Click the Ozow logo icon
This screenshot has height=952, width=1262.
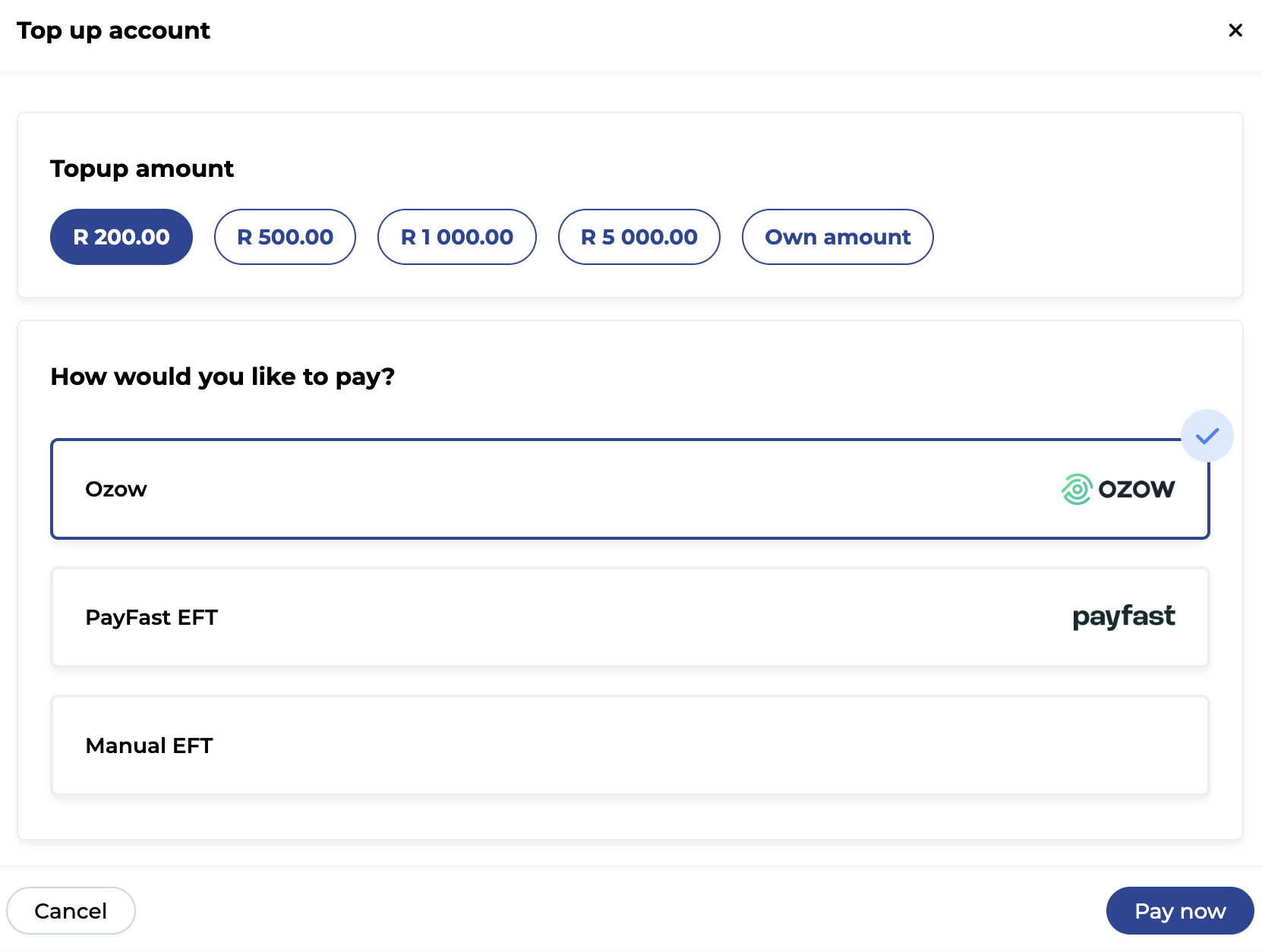1077,489
